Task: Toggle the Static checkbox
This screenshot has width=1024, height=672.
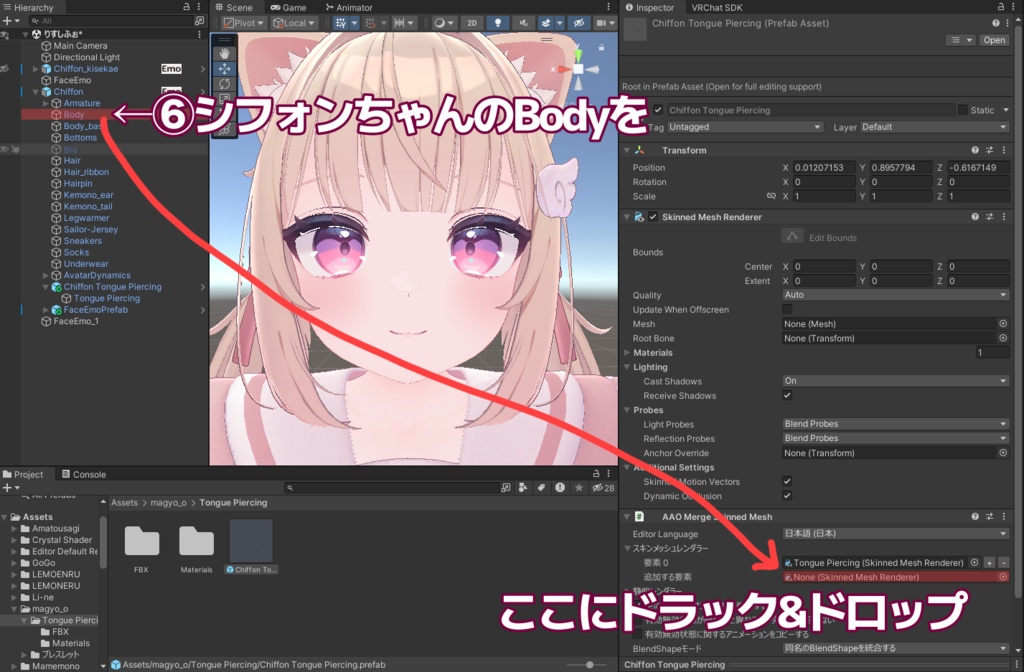Action: click(x=963, y=110)
